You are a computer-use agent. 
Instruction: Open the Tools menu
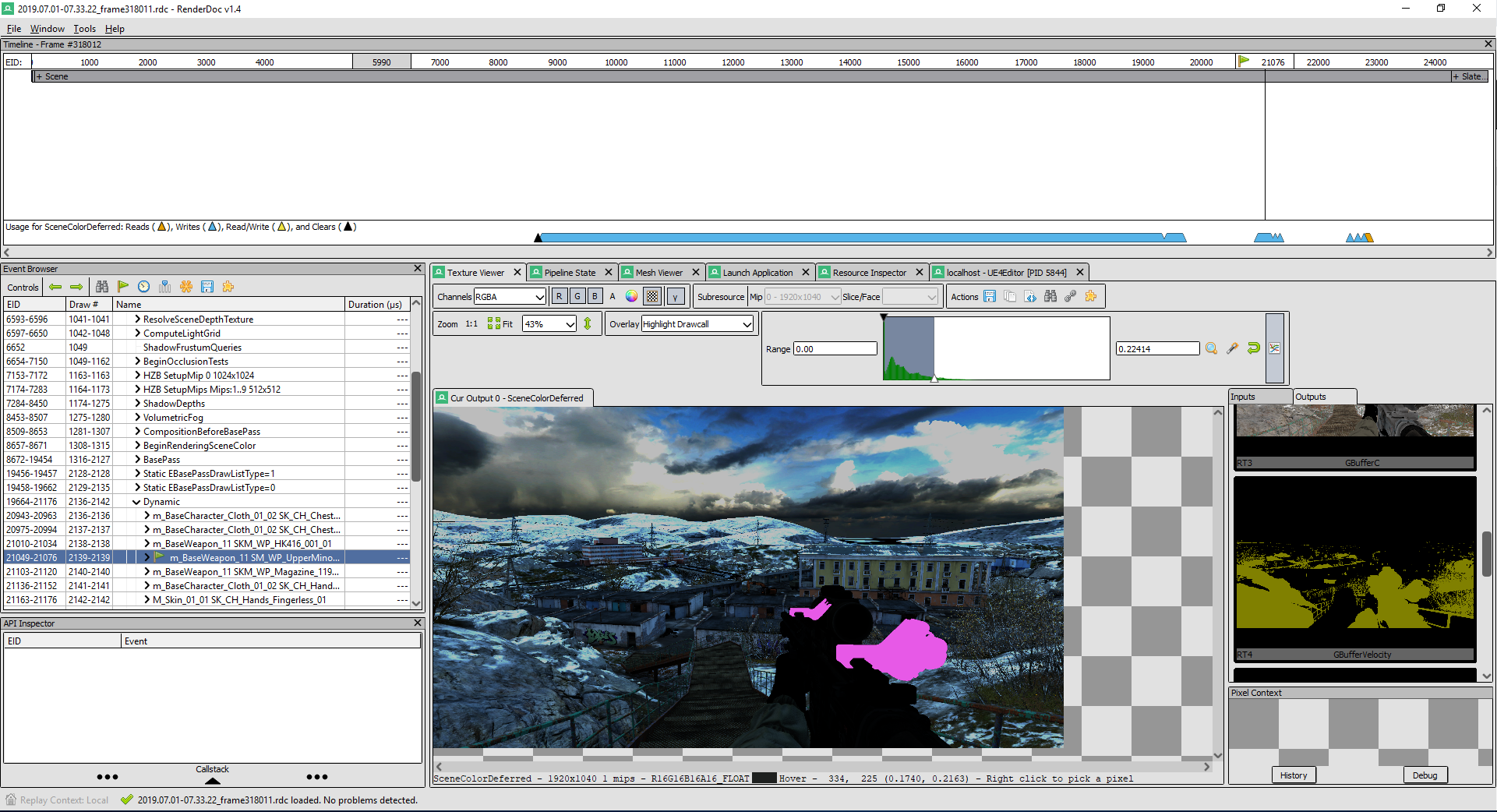click(x=84, y=29)
